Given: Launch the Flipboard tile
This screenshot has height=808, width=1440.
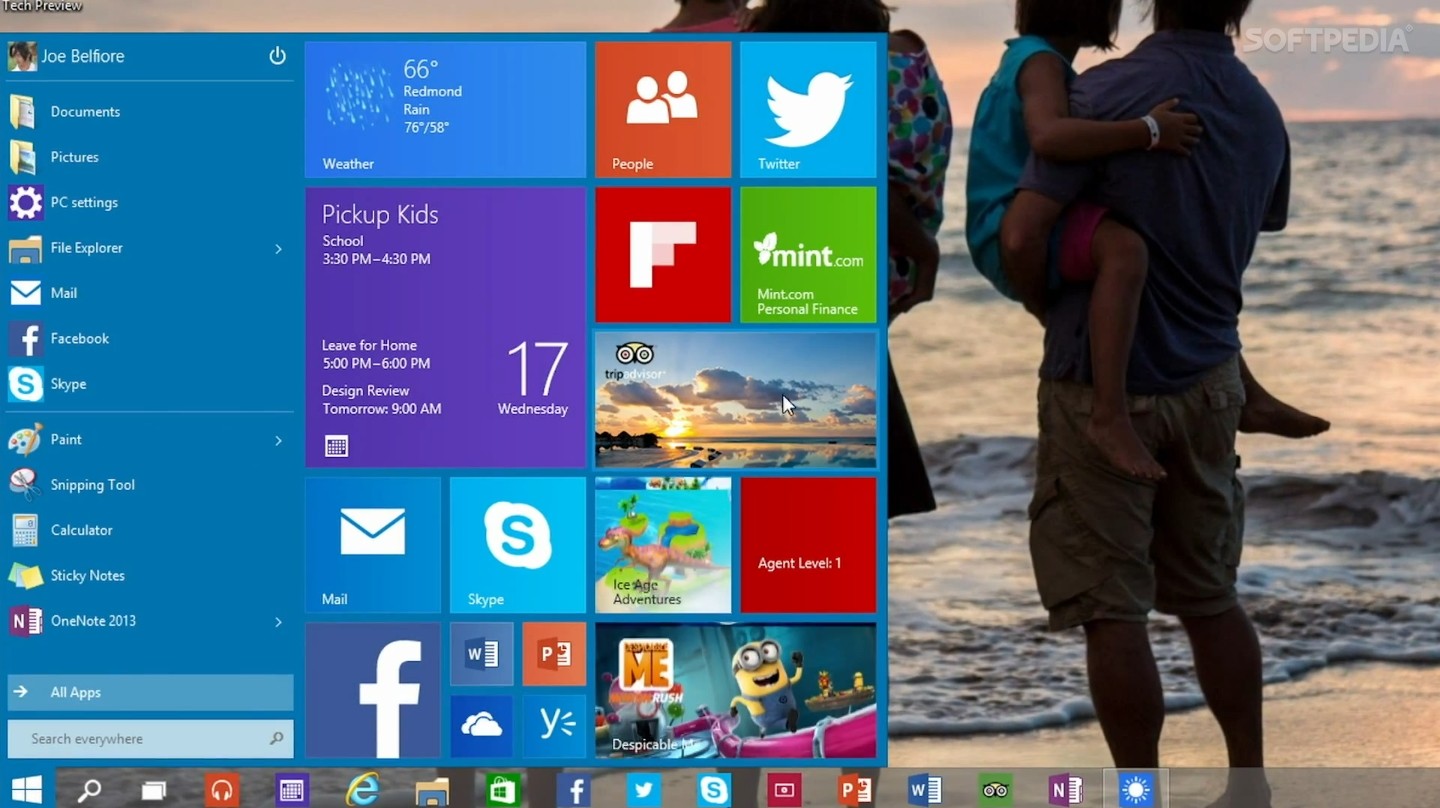Looking at the screenshot, I should [663, 255].
